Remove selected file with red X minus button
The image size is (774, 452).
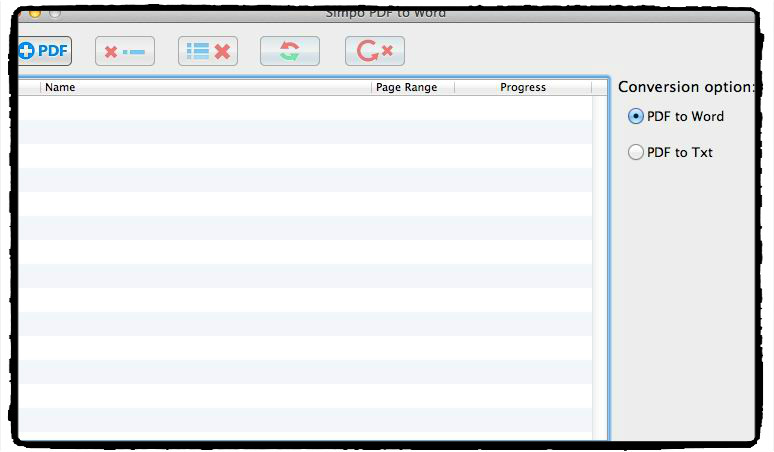pyautogui.click(x=125, y=51)
